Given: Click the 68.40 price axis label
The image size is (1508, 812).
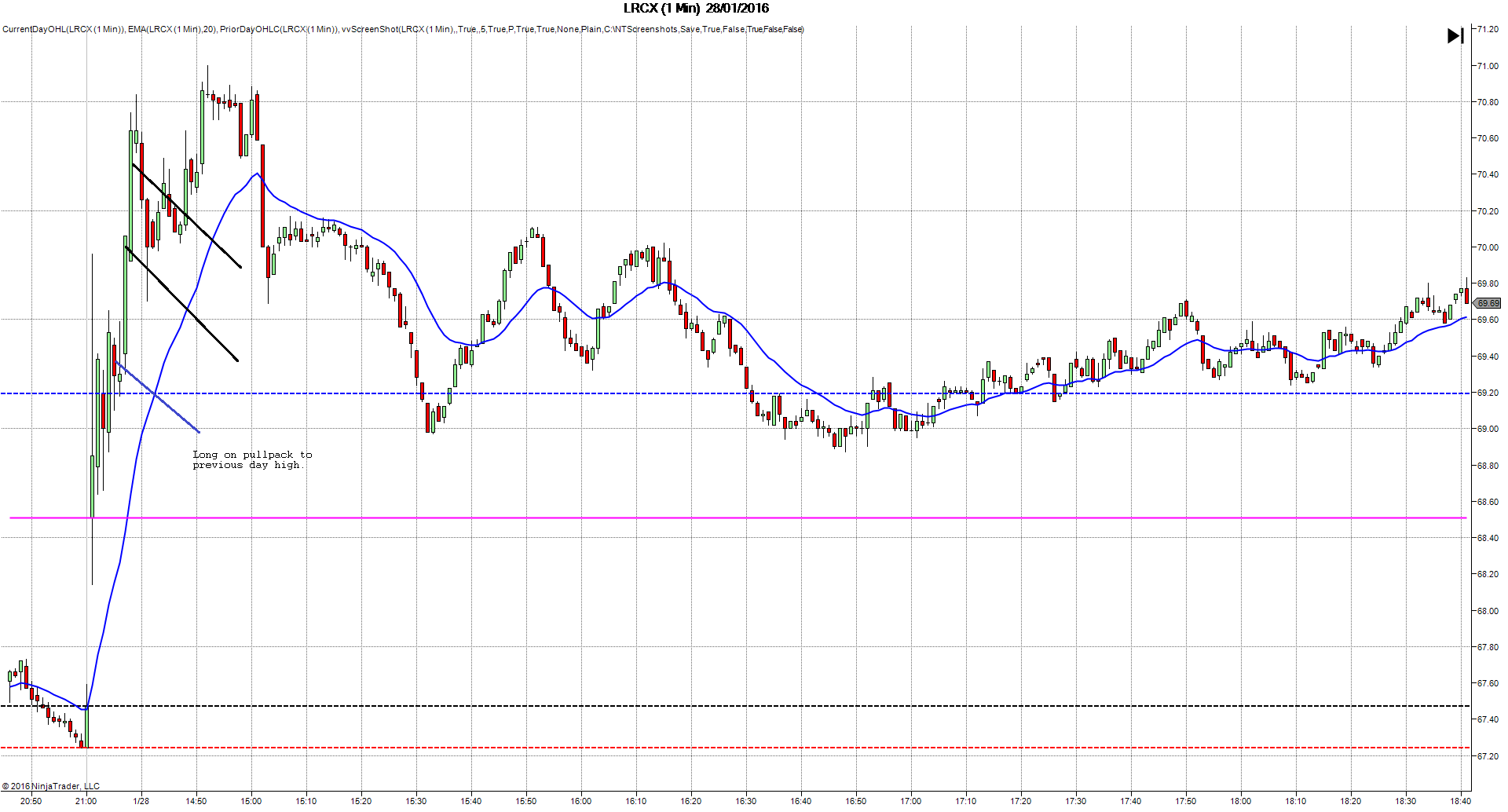Looking at the screenshot, I should 1488,538.
